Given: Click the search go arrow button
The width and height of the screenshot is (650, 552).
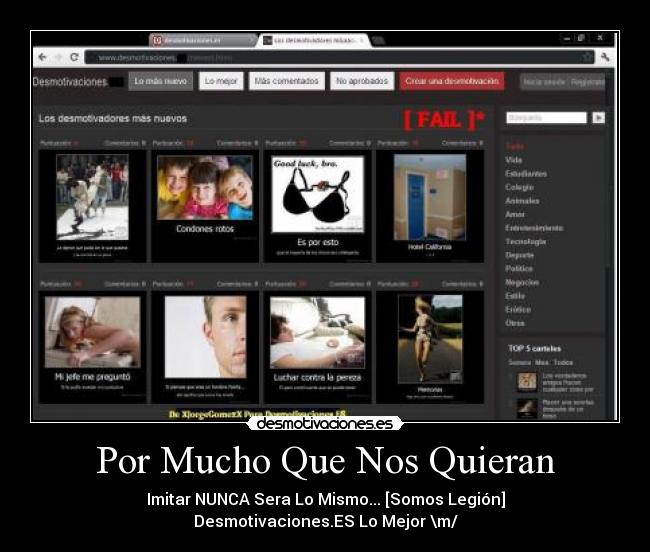Looking at the screenshot, I should [x=598, y=118].
